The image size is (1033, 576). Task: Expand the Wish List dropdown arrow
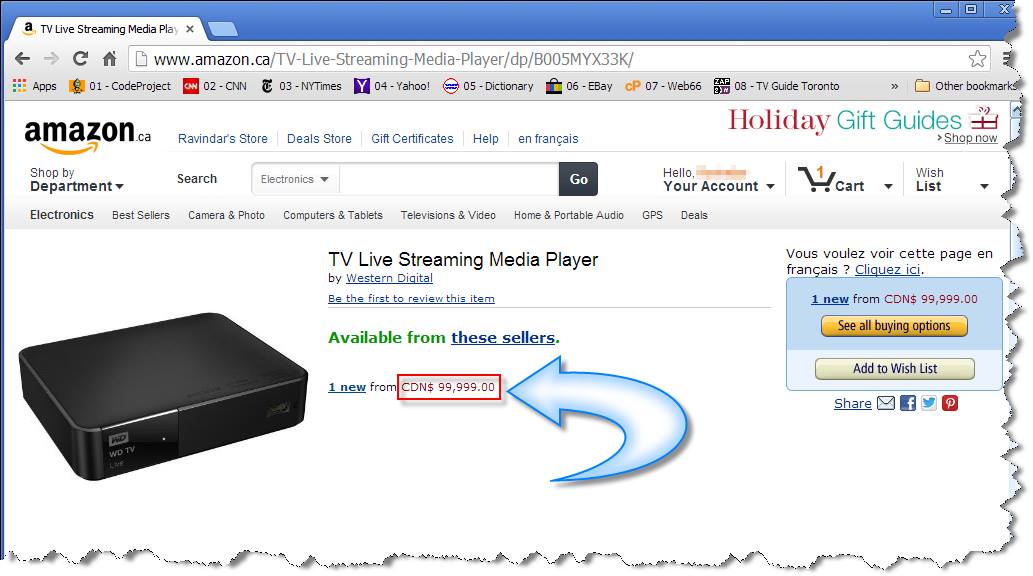(x=984, y=187)
